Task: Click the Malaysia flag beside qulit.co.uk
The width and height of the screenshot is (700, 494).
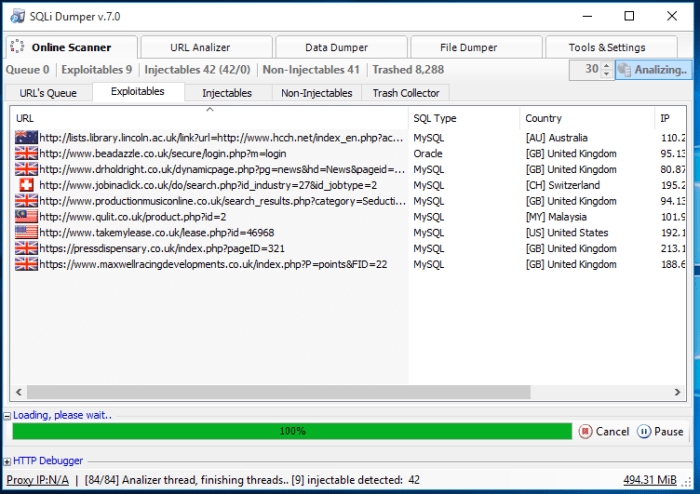Action: point(26,216)
